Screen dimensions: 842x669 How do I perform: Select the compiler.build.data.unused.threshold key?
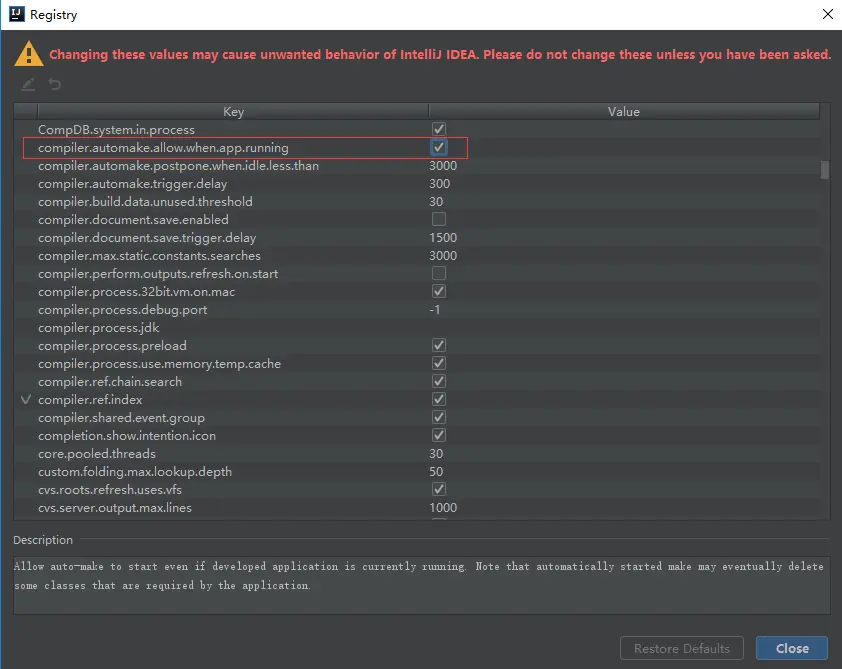tap(145, 202)
